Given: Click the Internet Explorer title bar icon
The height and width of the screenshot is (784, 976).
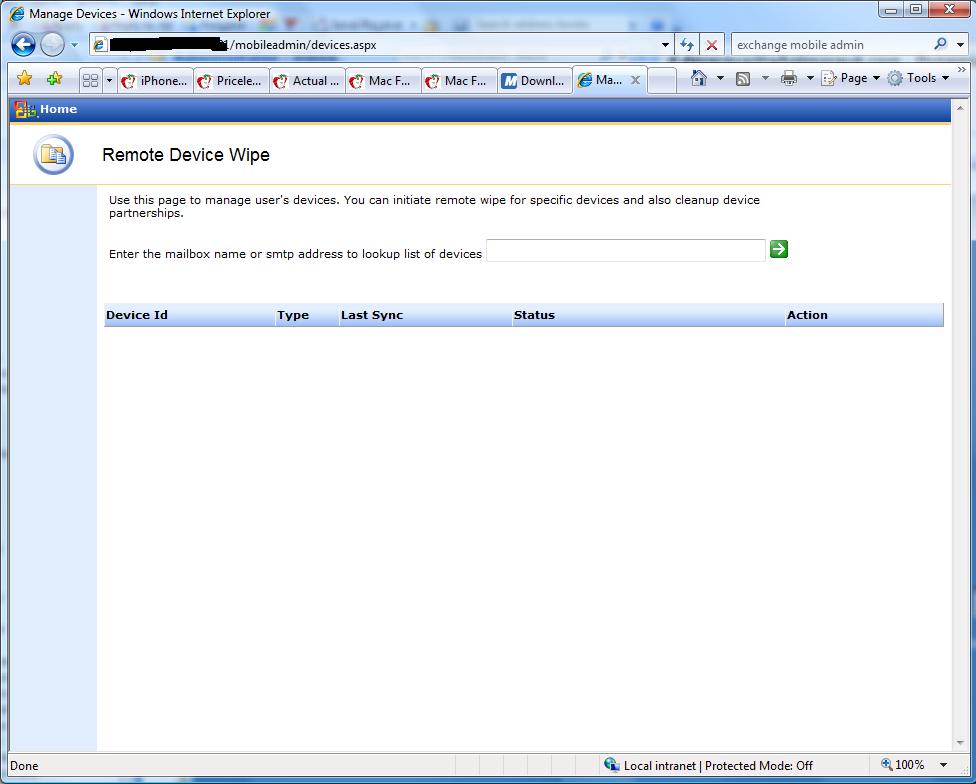Looking at the screenshot, I should point(17,14).
